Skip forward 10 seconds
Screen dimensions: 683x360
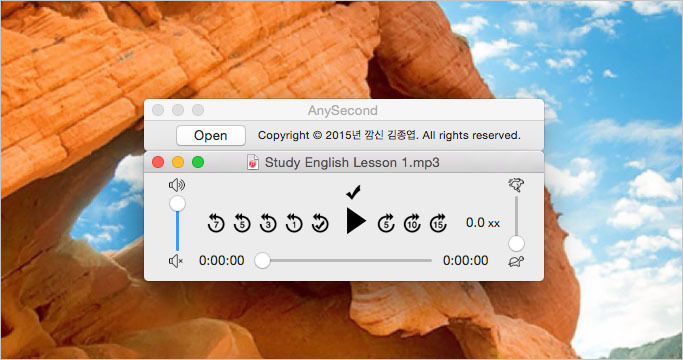[412, 223]
